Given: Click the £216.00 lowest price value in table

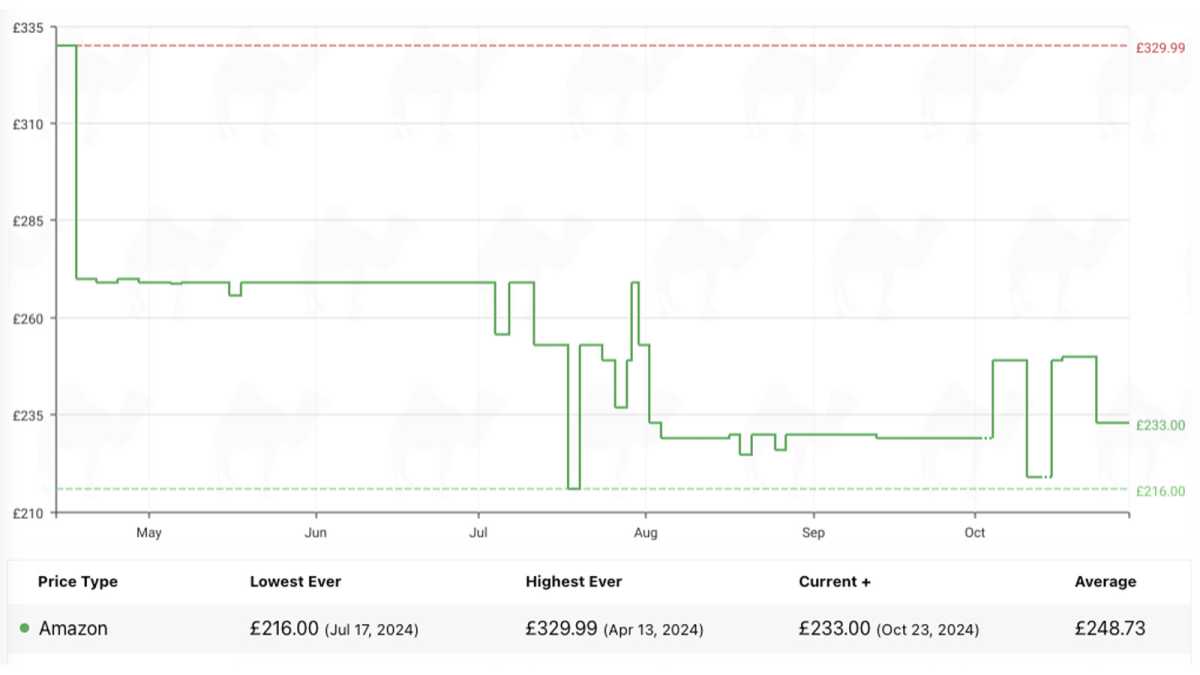Looking at the screenshot, I should click(x=284, y=629).
